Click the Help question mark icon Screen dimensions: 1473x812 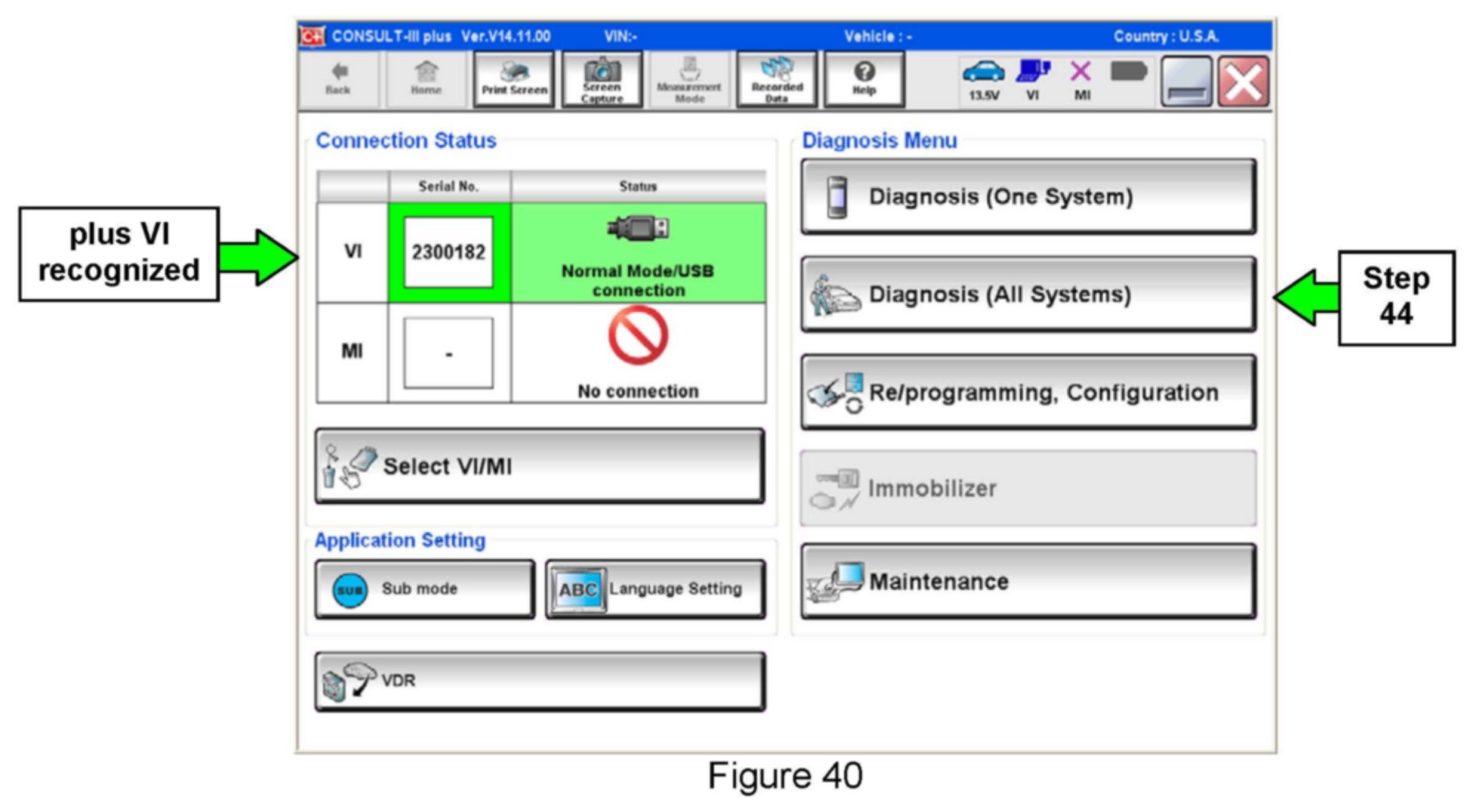(x=864, y=78)
